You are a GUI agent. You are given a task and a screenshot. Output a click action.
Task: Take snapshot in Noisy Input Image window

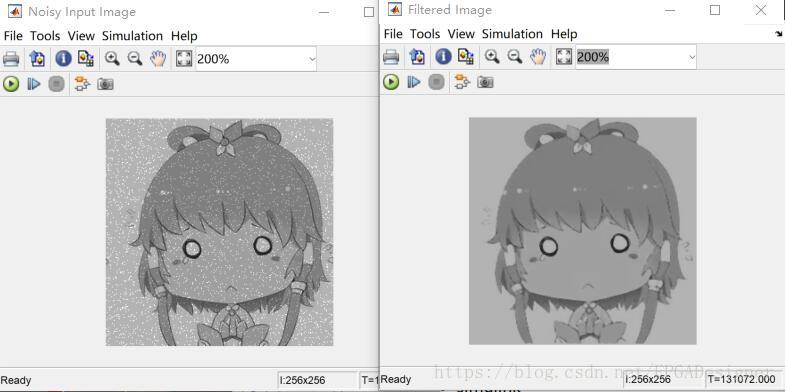coord(105,84)
